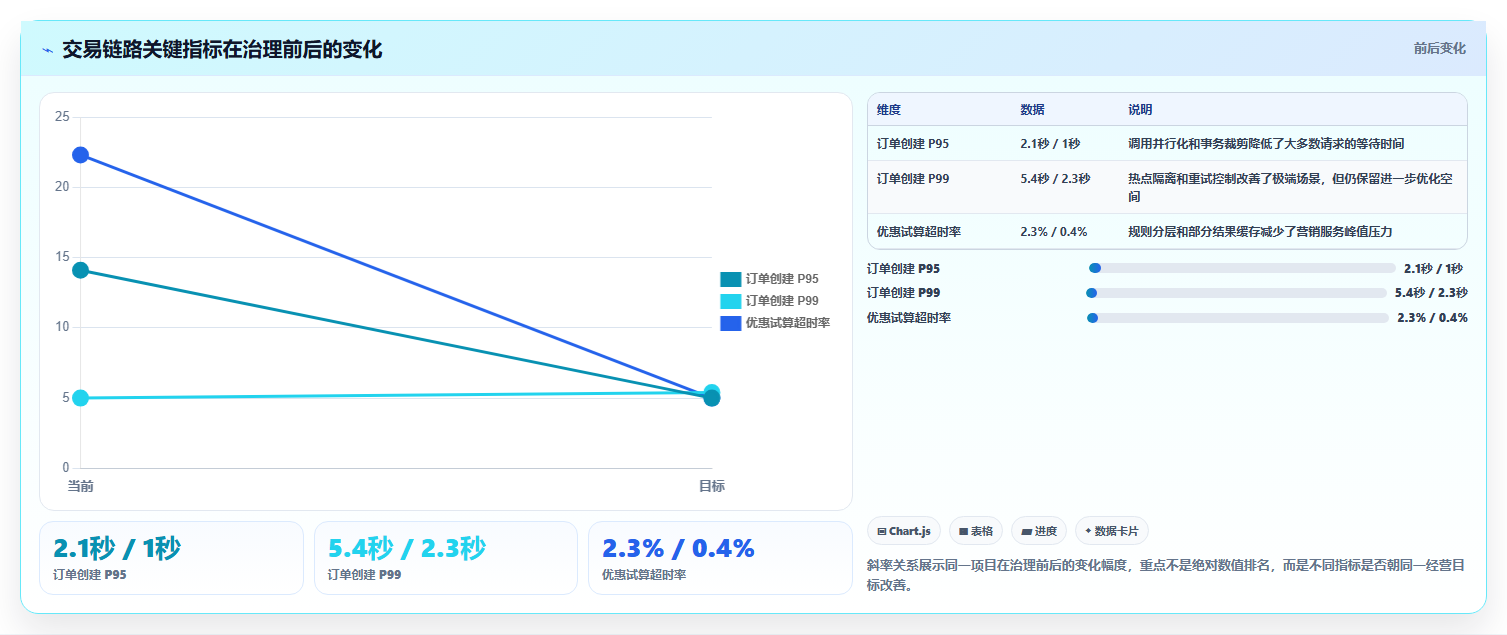Click the 5.4秒 / 2.3秒 value beside progress bar
Image resolution: width=1507 pixels, height=635 pixels.
[x=1431, y=293]
